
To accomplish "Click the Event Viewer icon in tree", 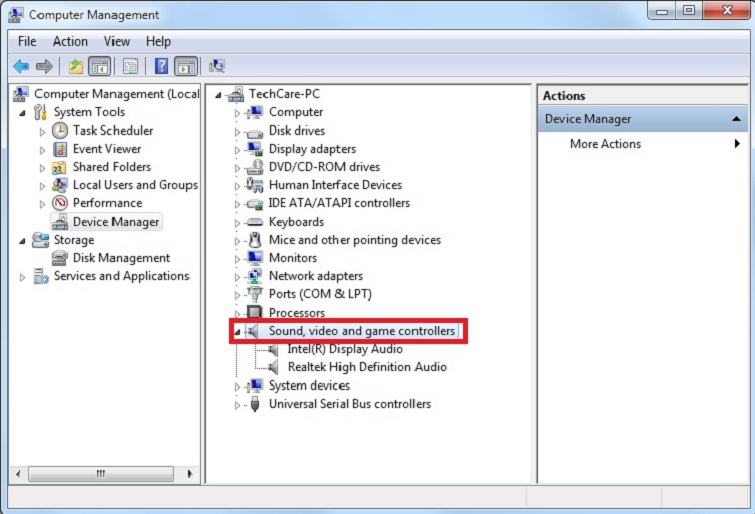I will [60, 149].
